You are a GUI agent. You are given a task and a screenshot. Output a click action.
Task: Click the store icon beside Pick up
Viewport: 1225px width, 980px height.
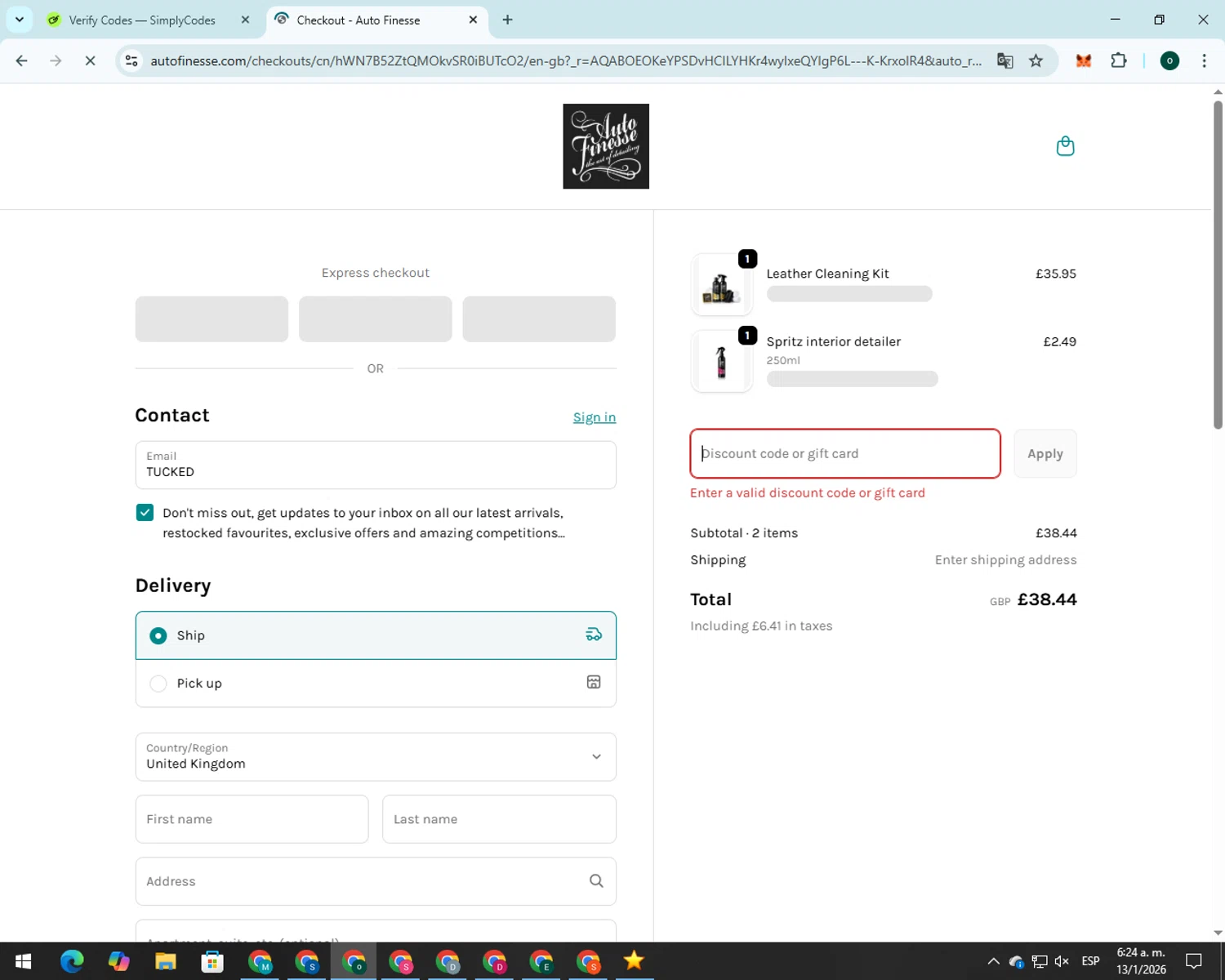[x=594, y=682]
